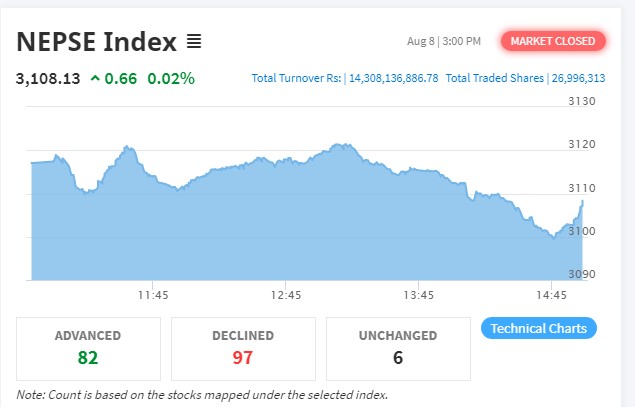
Task: Click the 12:45 time axis label
Action: pos(286,295)
